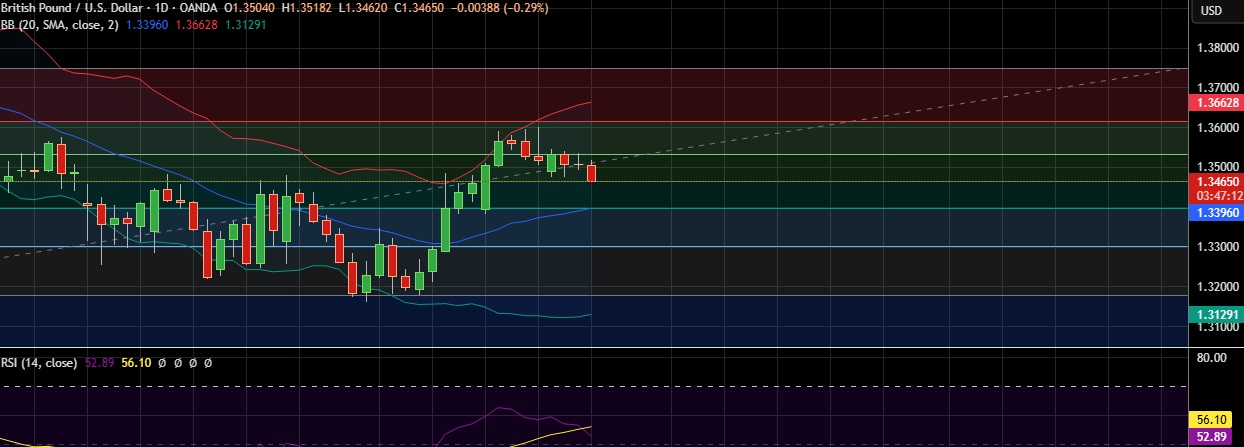The width and height of the screenshot is (1244, 447).
Task: Click the 1.38000 price scale tick
Action: (x=1217, y=47)
